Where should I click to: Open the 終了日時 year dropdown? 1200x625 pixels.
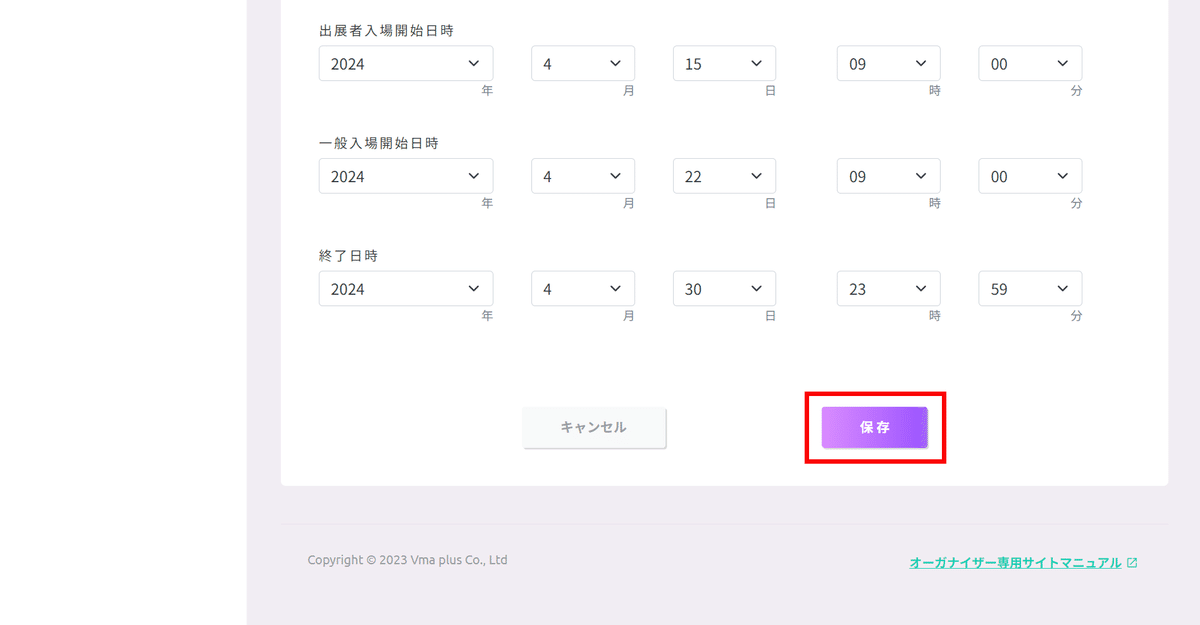coord(406,289)
